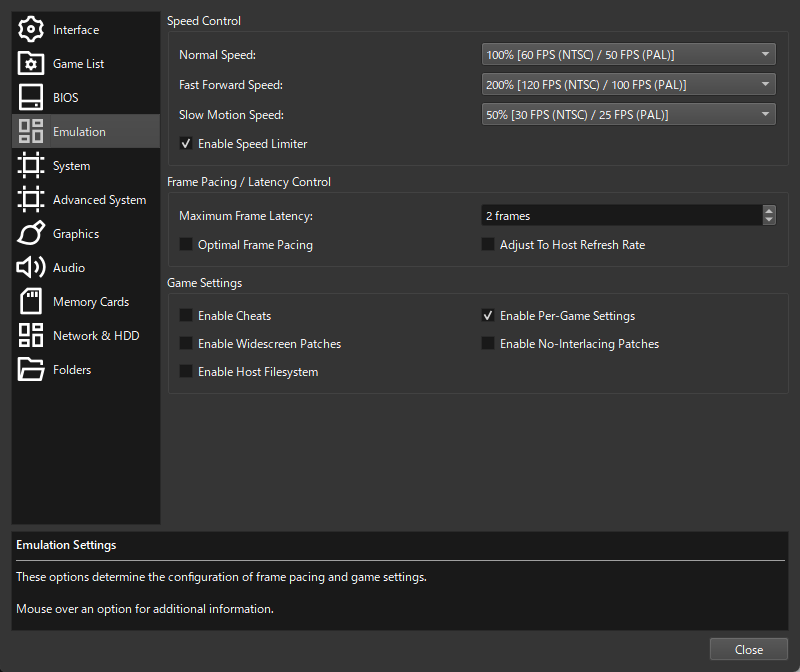Click the Maximum Frame Latency field
This screenshot has width=800, height=672.
pos(622,215)
